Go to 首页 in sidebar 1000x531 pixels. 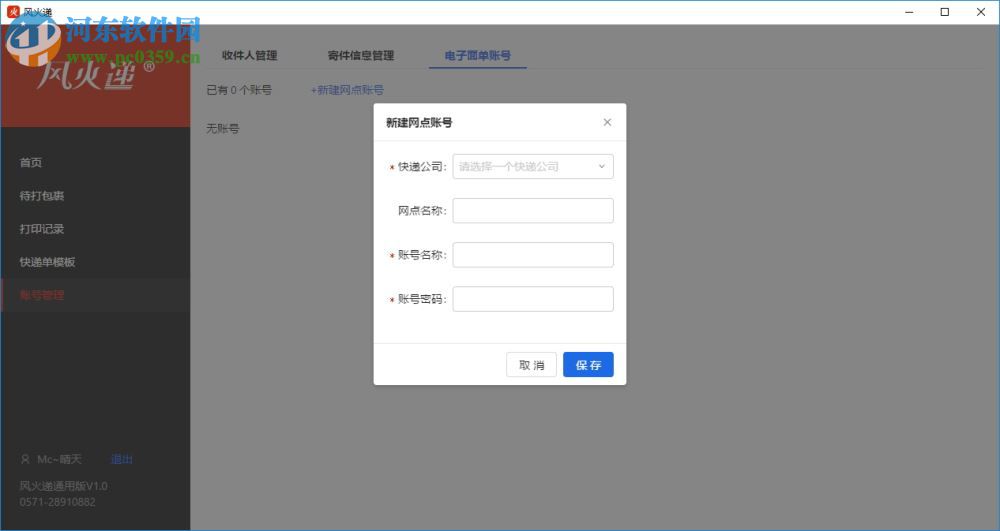click(31, 163)
